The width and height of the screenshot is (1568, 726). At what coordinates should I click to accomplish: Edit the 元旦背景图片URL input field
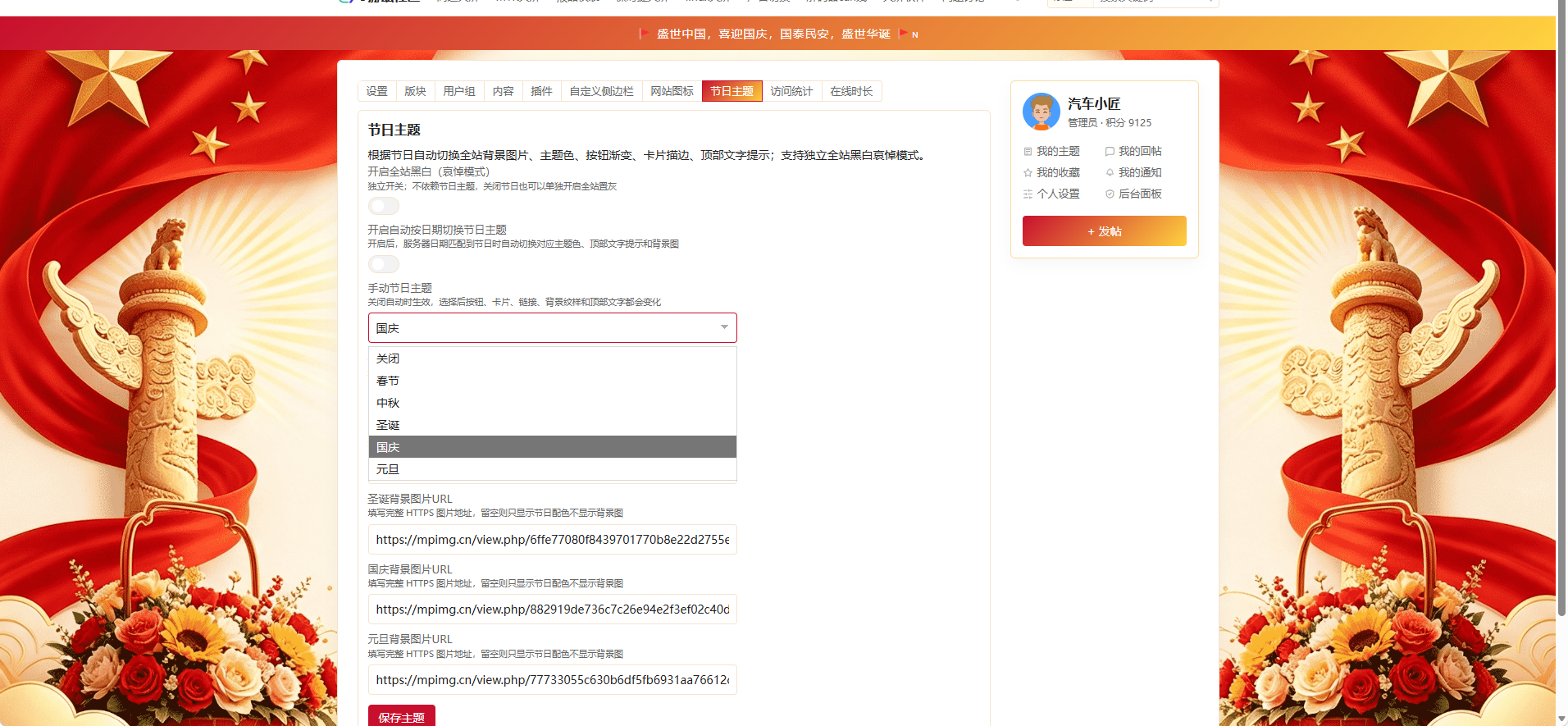tap(553, 680)
